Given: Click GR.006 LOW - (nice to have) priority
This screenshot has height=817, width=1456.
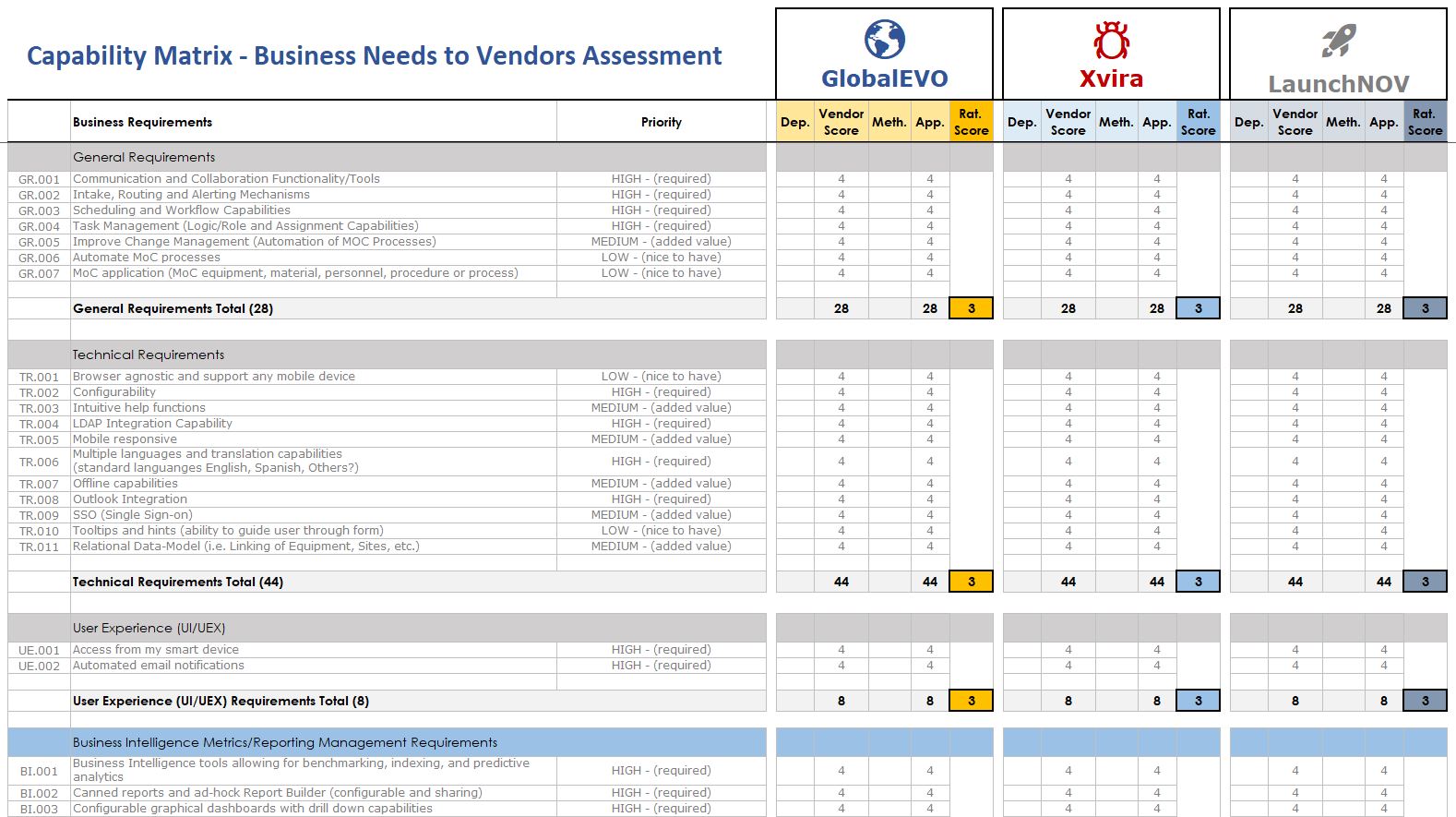Looking at the screenshot, I should click(662, 258).
